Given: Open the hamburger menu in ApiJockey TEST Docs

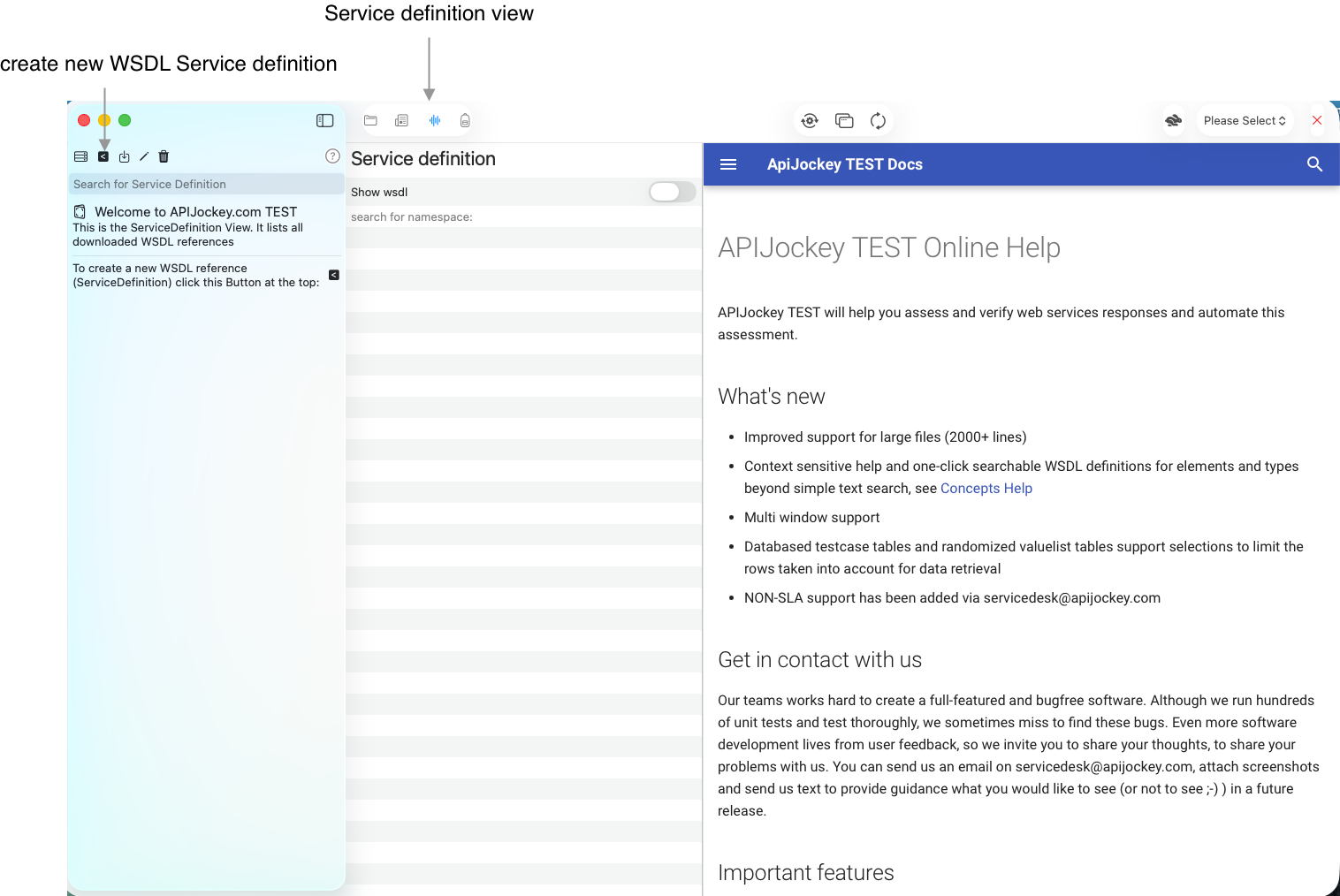Looking at the screenshot, I should point(727,164).
